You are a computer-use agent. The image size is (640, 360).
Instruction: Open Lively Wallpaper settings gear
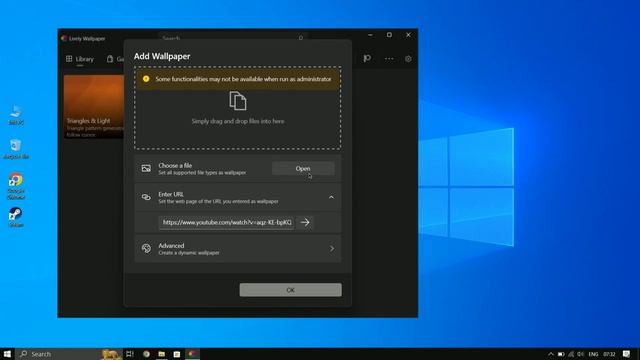408,59
